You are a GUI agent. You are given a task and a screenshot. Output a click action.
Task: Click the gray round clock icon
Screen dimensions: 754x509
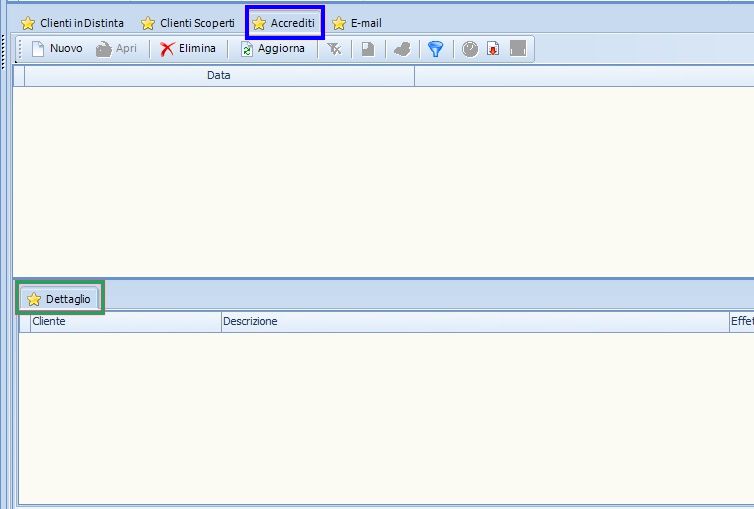(470, 48)
